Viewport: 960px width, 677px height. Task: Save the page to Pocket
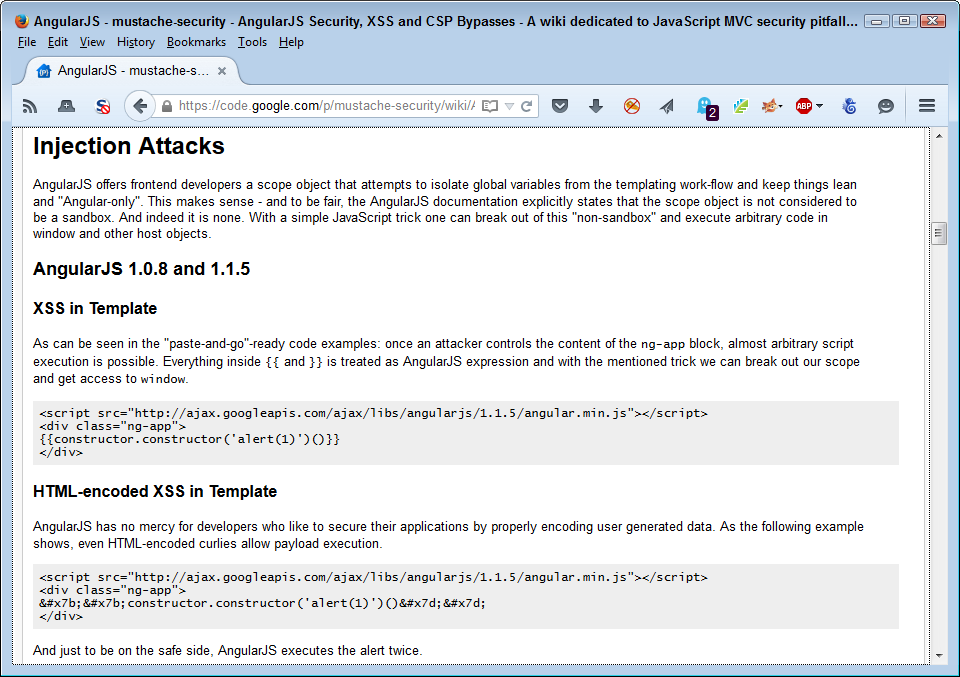pyautogui.click(x=560, y=105)
